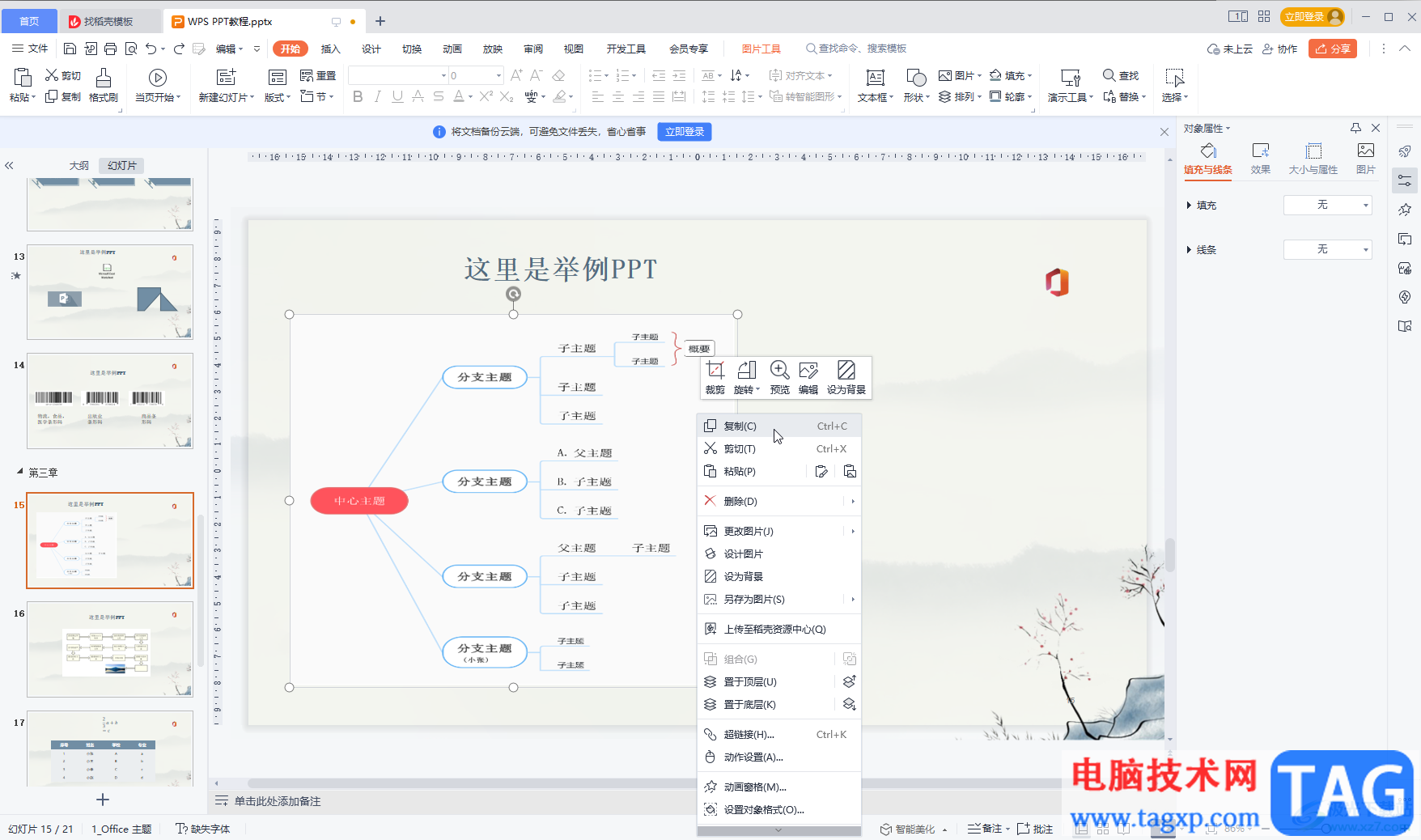Toggle Bold formatting
The width and height of the screenshot is (1421, 840).
tap(358, 97)
